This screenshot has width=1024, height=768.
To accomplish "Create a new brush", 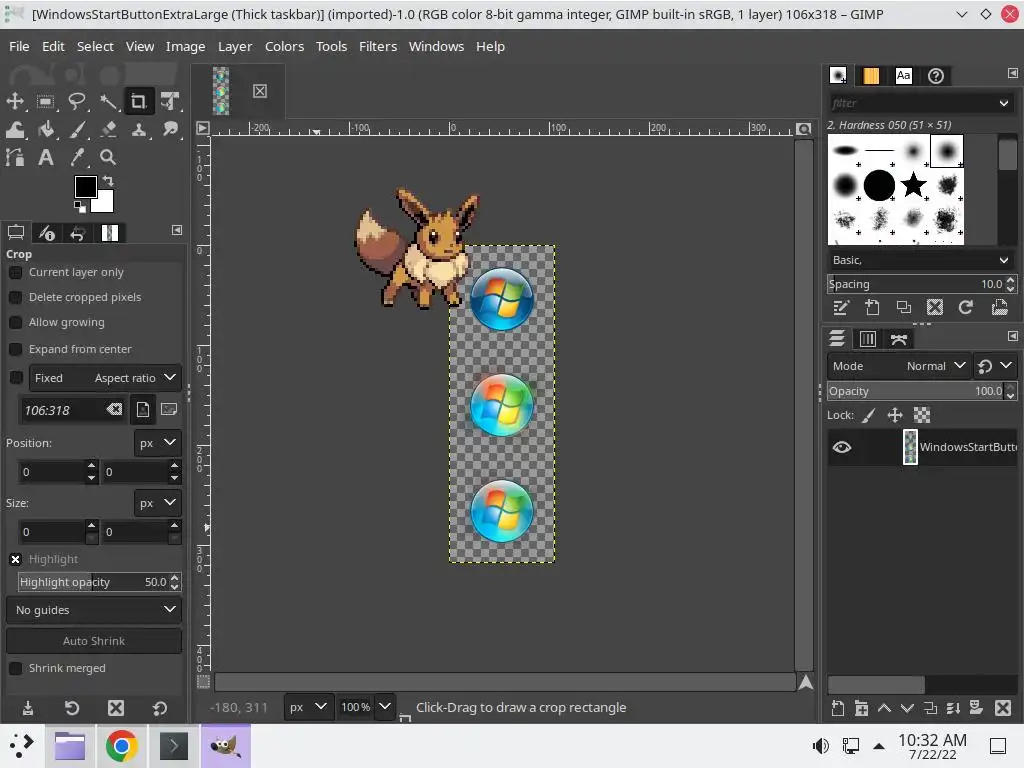I will point(872,308).
